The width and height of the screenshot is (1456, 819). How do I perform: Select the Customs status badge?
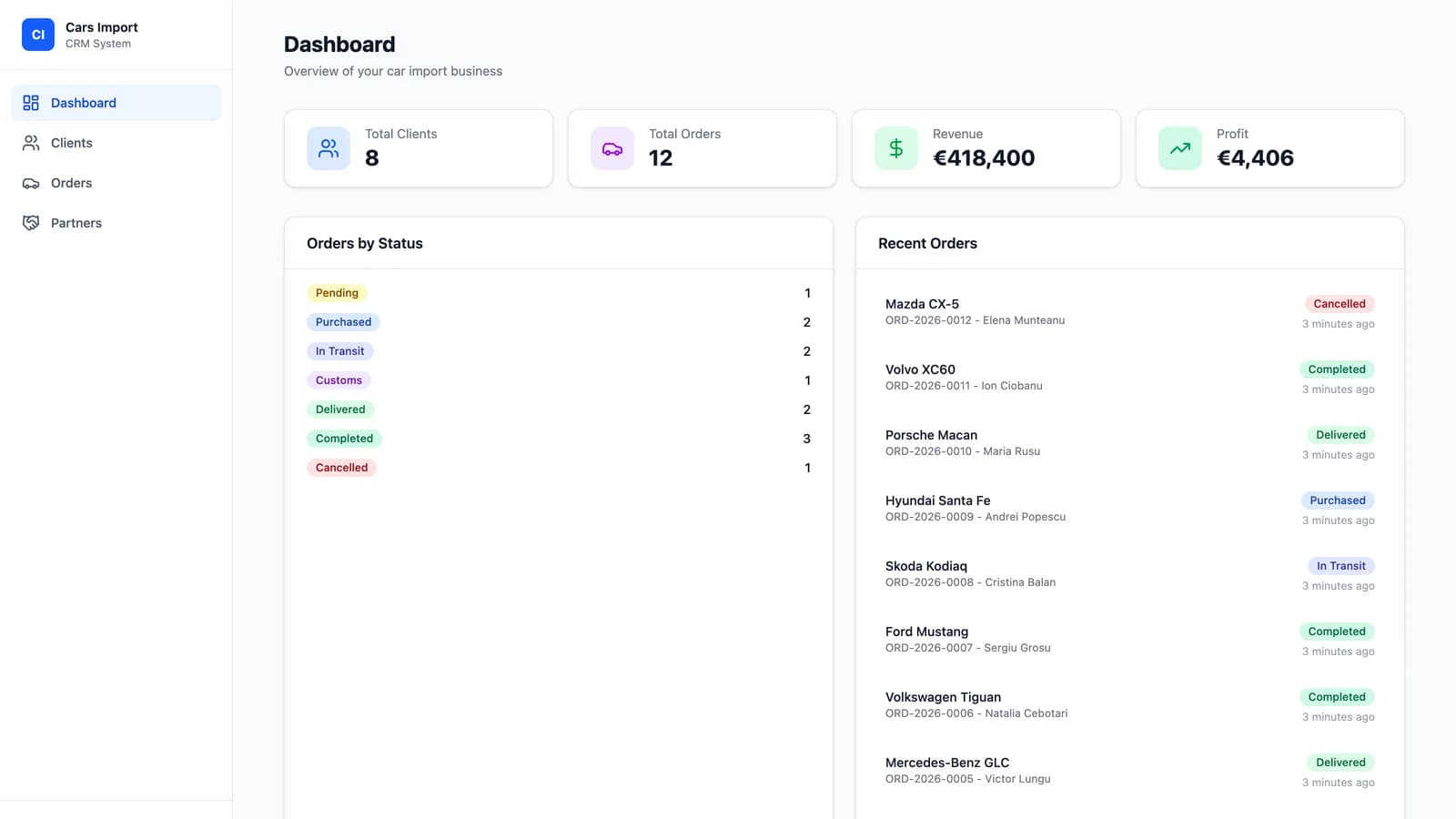pyautogui.click(x=339, y=380)
